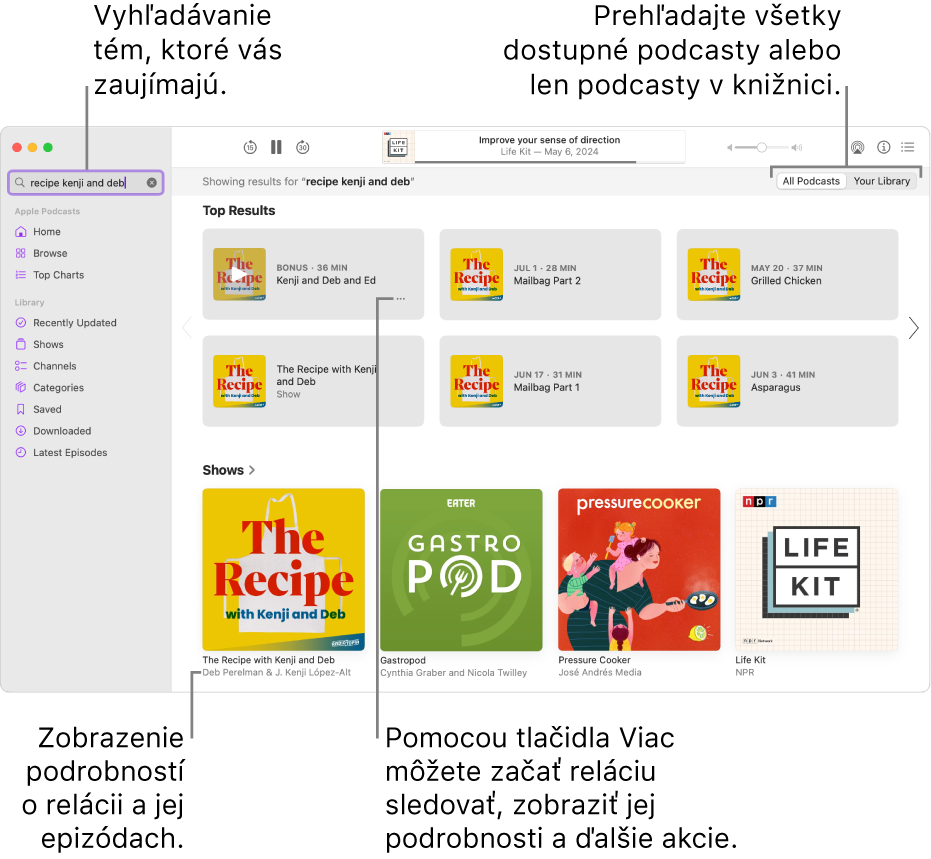Switch to Your Library tab

882,181
